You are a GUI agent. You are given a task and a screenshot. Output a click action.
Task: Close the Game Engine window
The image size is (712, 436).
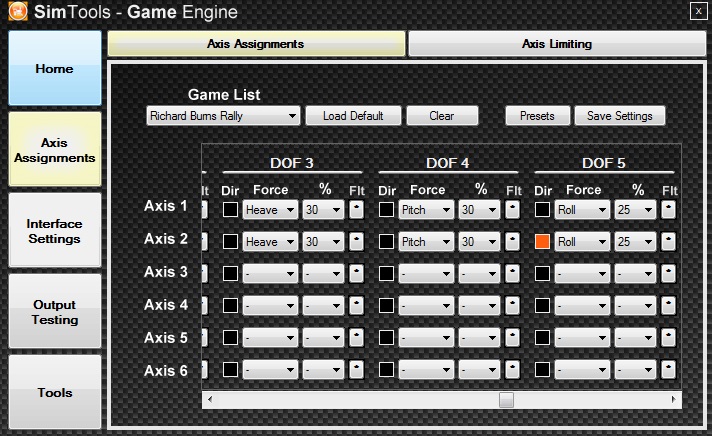coord(697,11)
